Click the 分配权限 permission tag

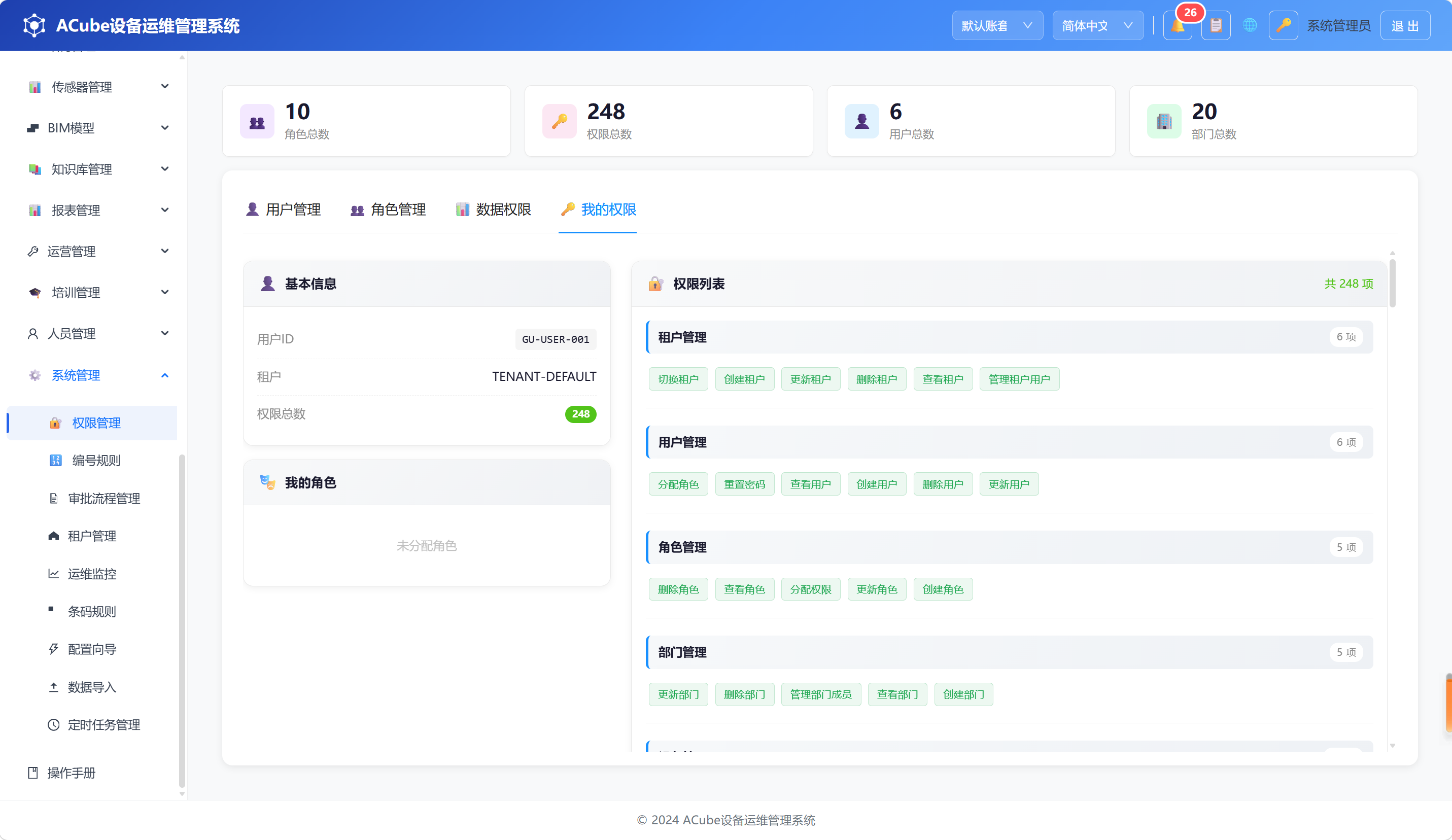point(810,589)
